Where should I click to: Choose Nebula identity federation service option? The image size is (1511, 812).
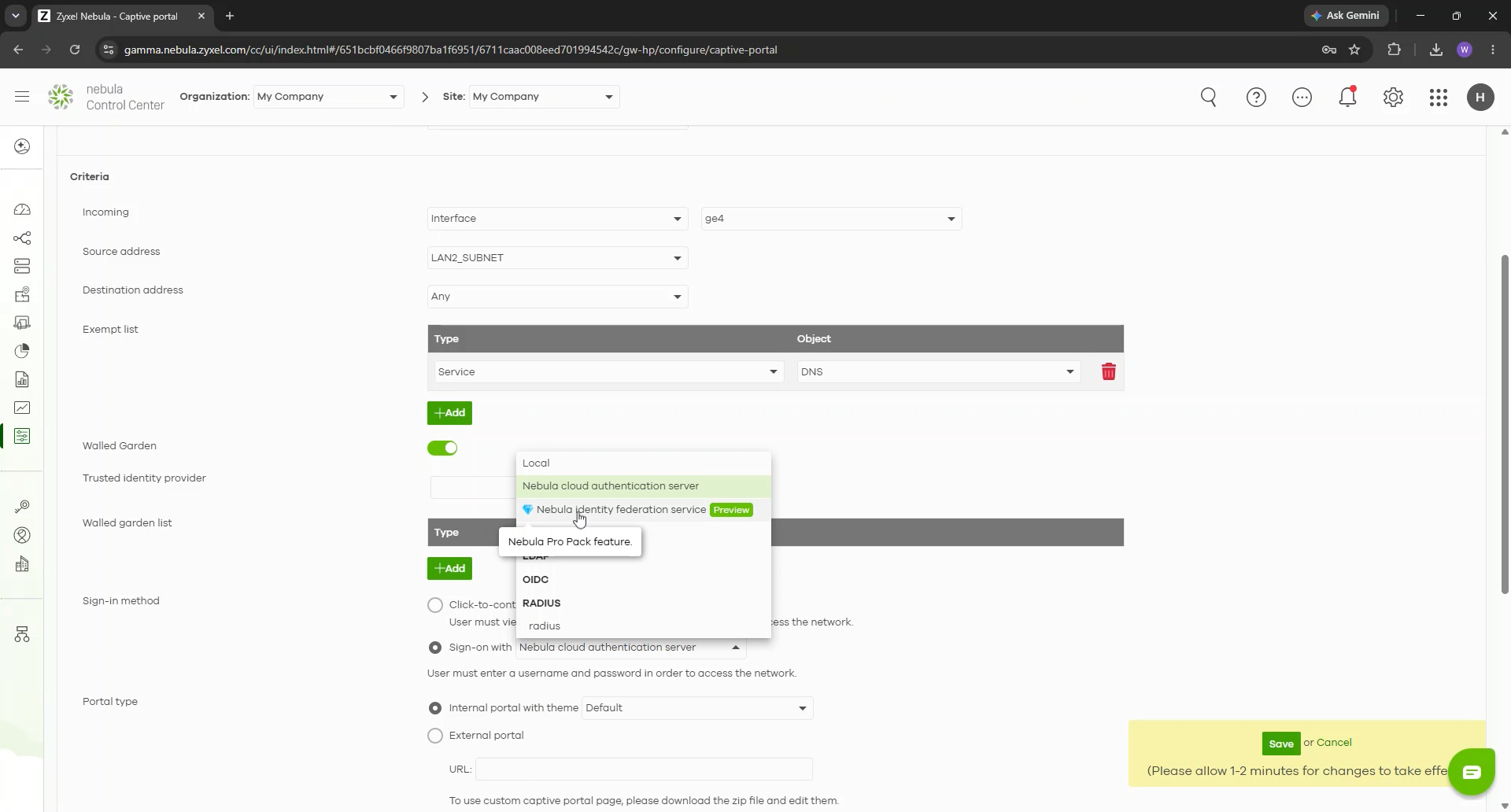coord(644,510)
